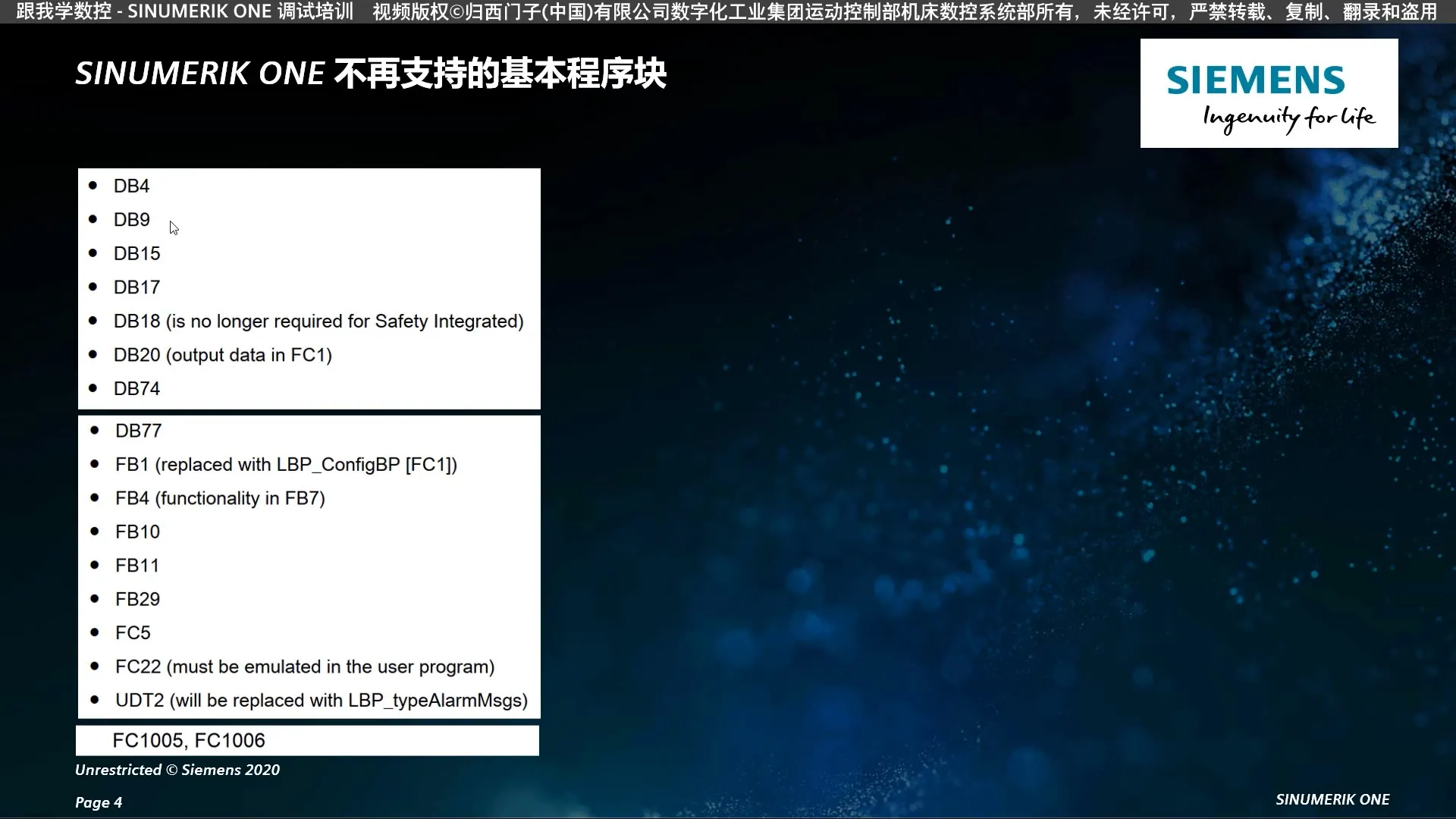Select the Page 4 label

[98, 802]
